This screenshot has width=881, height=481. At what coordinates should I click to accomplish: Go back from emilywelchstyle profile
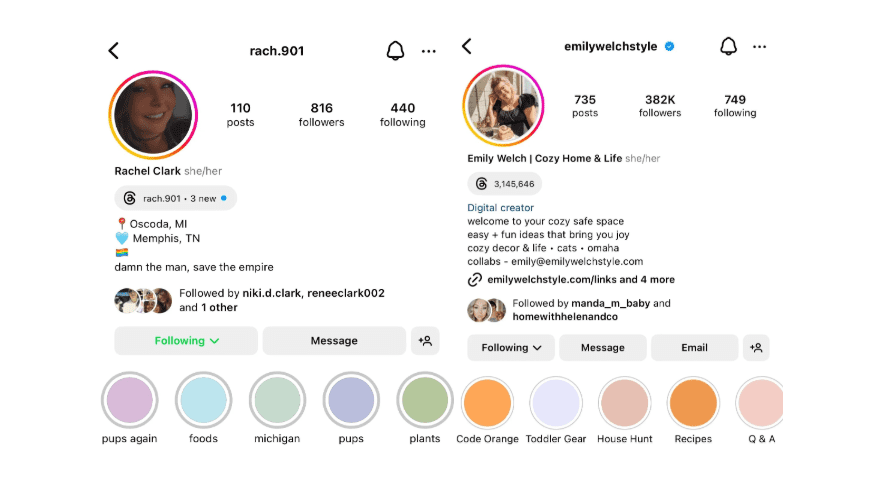[x=467, y=46]
